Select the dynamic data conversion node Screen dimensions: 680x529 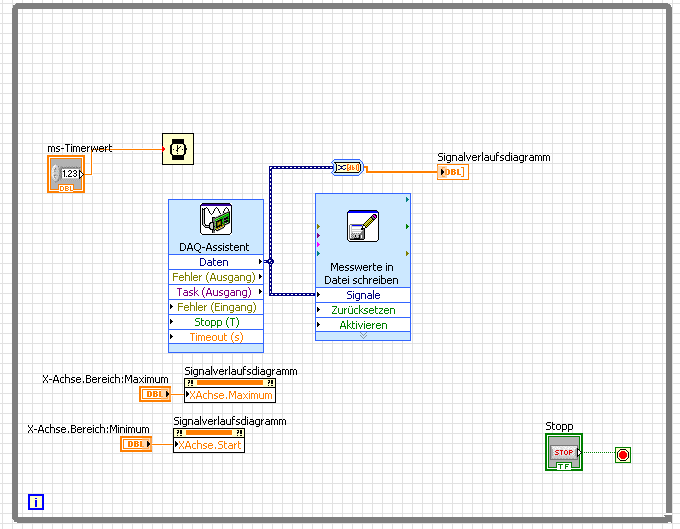347,167
